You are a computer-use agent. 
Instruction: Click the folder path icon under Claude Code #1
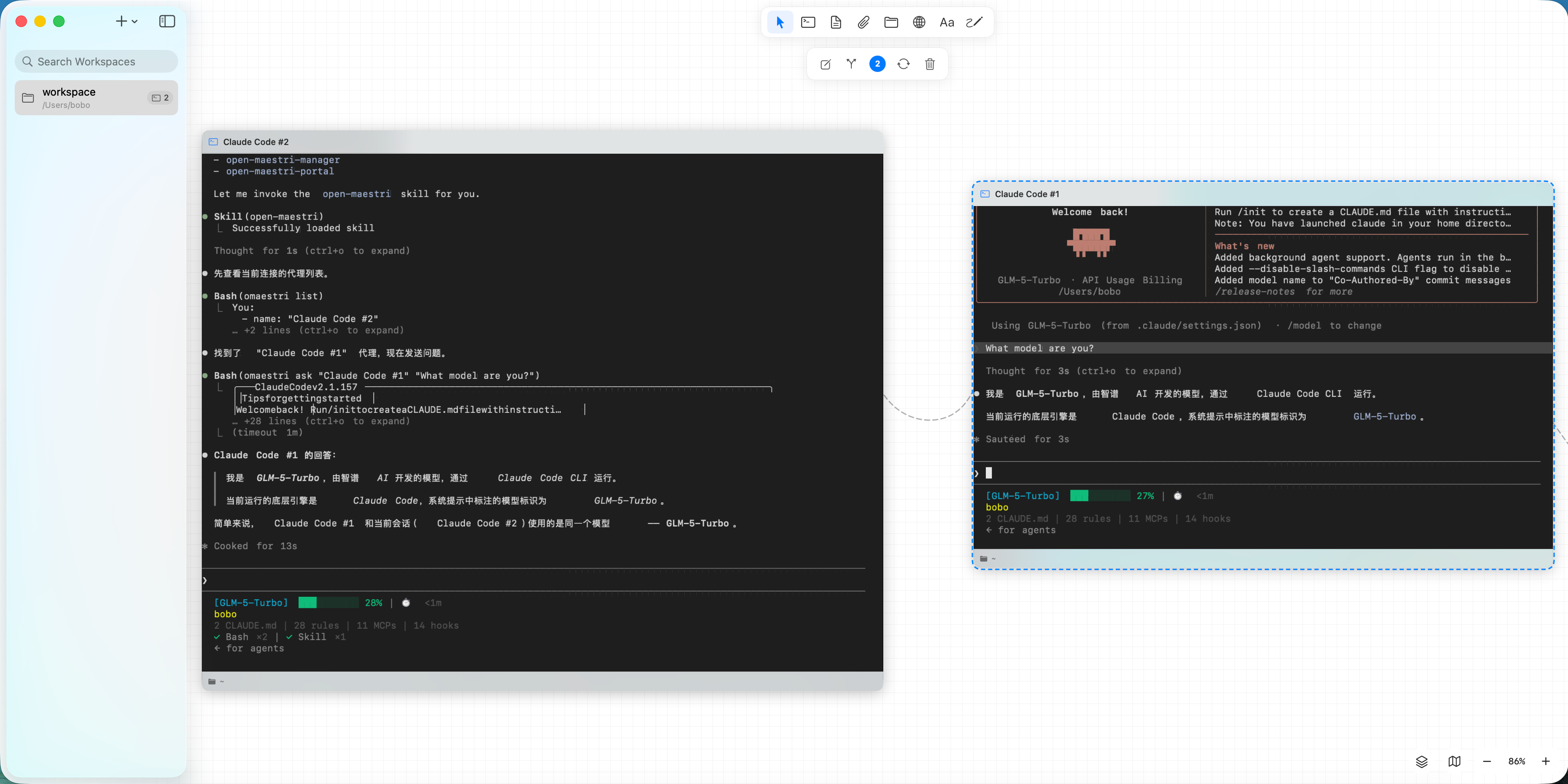point(984,559)
